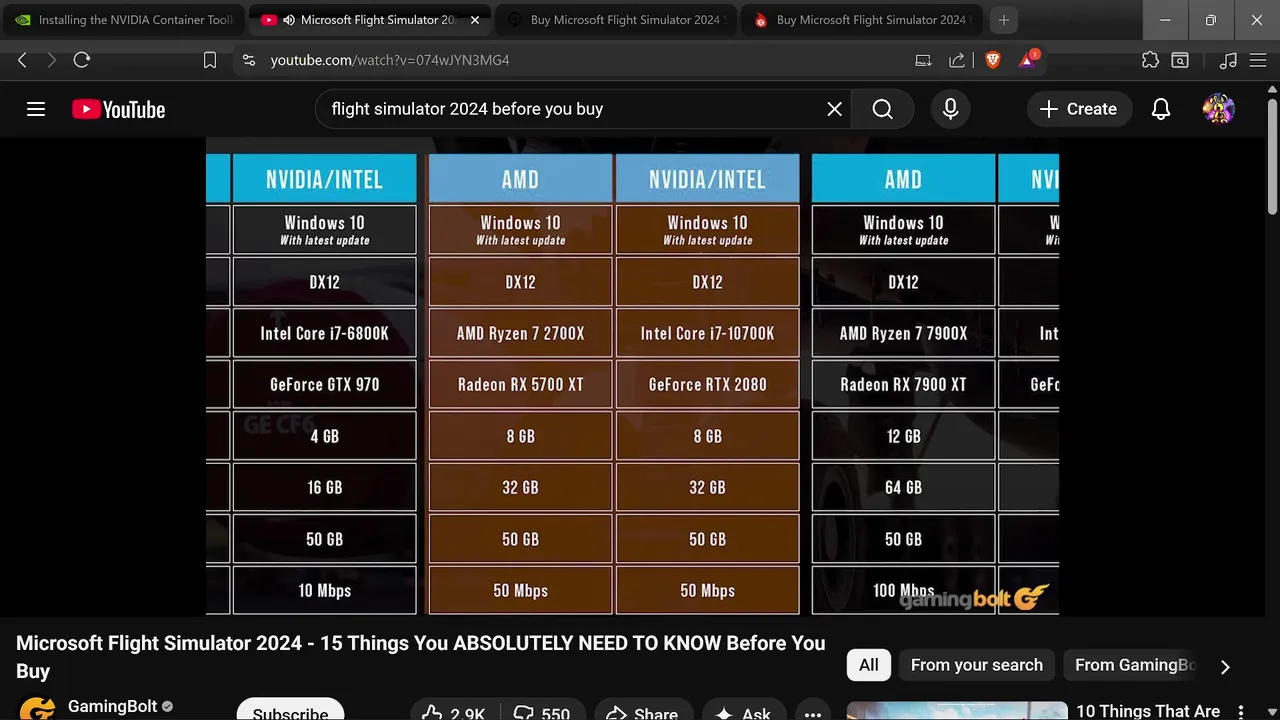The height and width of the screenshot is (720, 1280).
Task: Click the AMD Ryzen 7 7900X cell
Action: point(903,333)
